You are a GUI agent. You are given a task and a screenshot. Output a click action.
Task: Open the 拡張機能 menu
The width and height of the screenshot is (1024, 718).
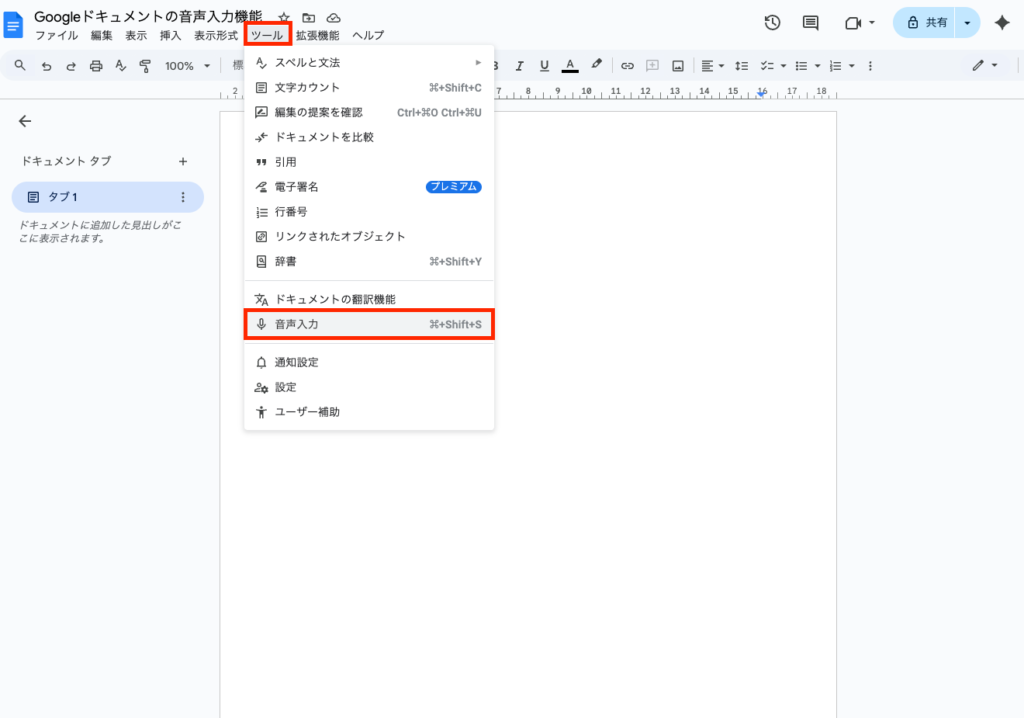pyautogui.click(x=317, y=35)
